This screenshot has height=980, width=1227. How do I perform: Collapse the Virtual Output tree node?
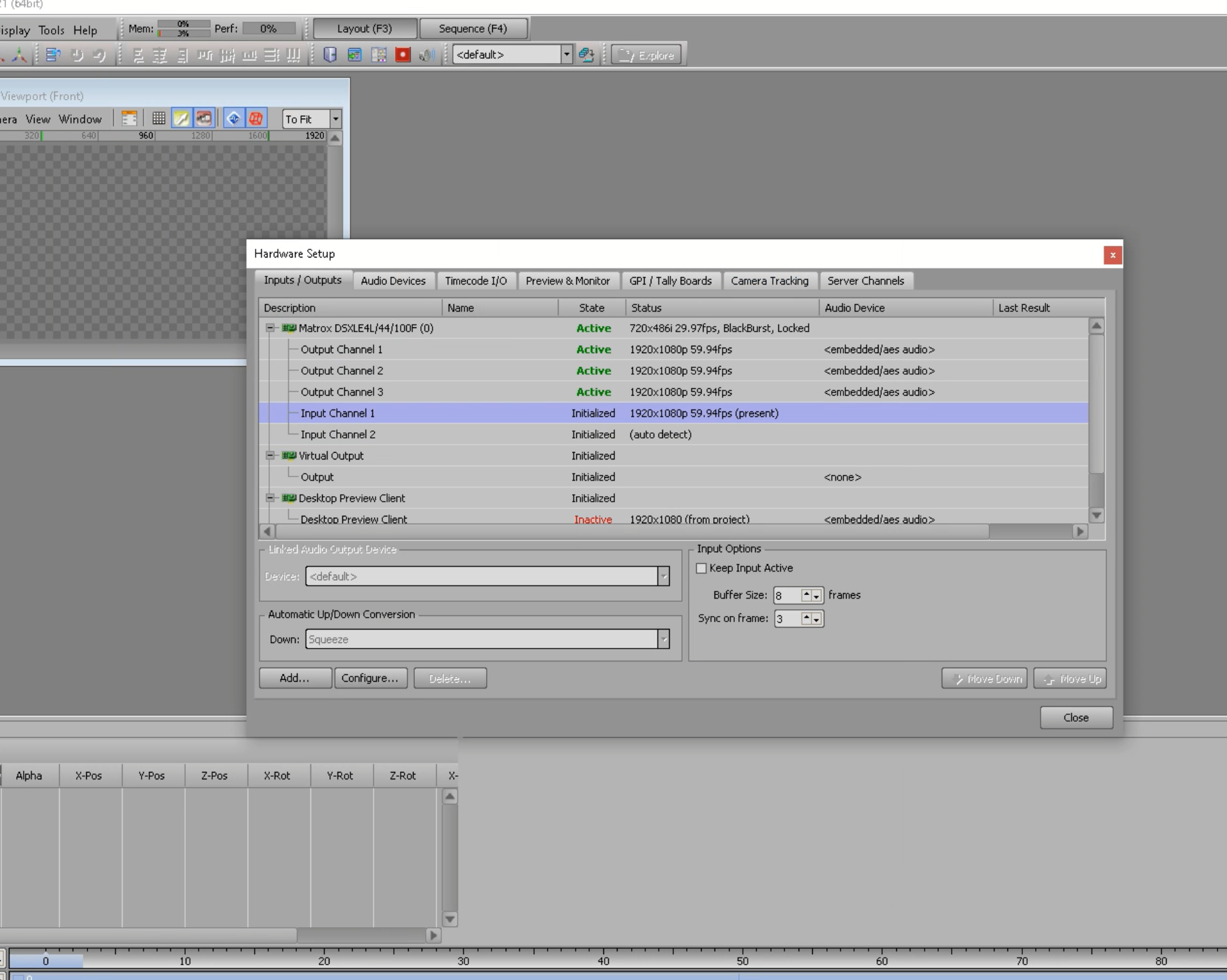coord(270,455)
